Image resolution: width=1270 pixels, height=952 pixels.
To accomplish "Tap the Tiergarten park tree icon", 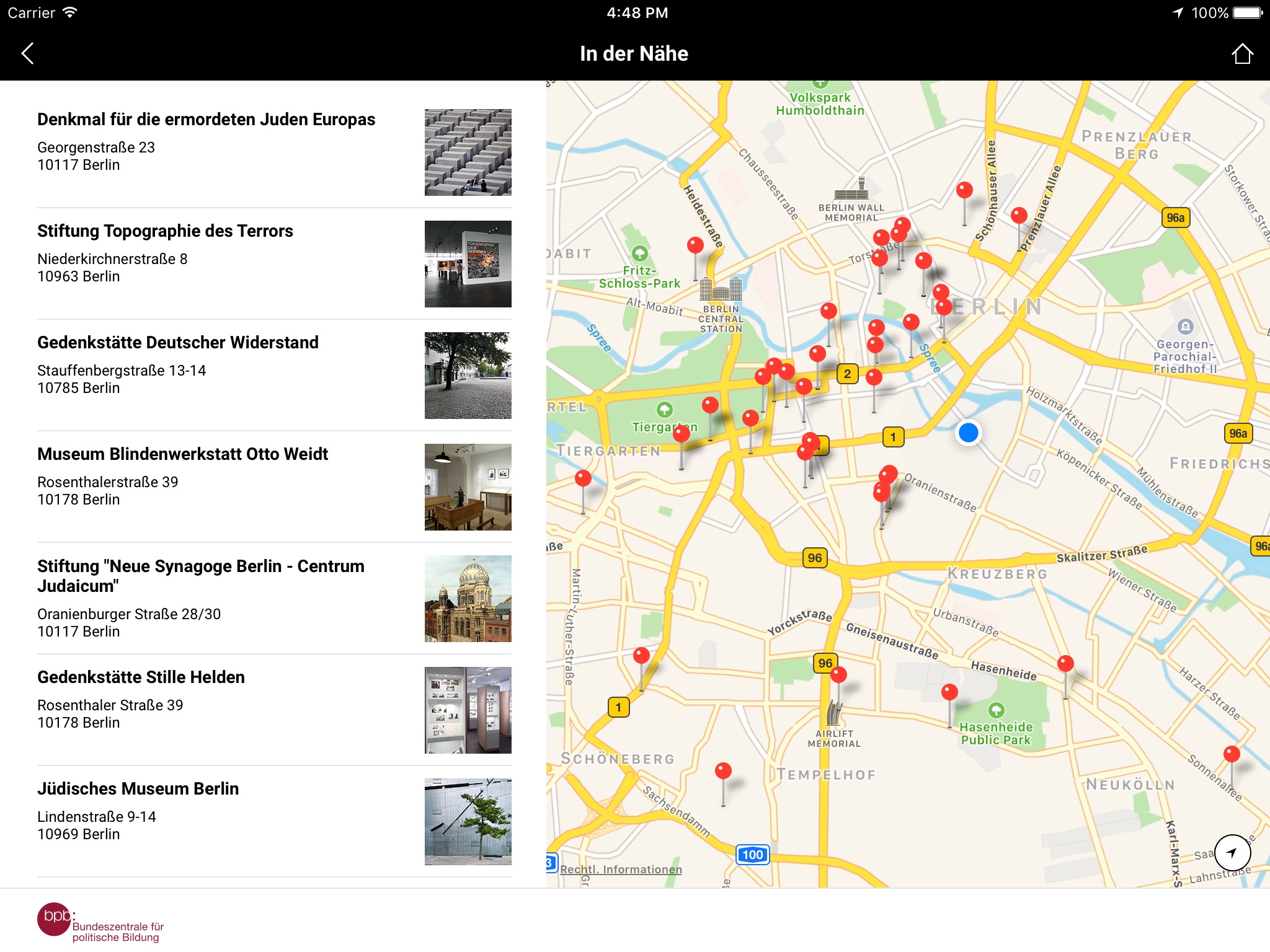I will 665,409.
